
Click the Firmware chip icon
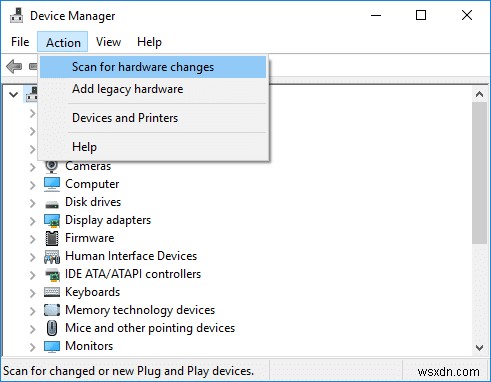point(52,238)
